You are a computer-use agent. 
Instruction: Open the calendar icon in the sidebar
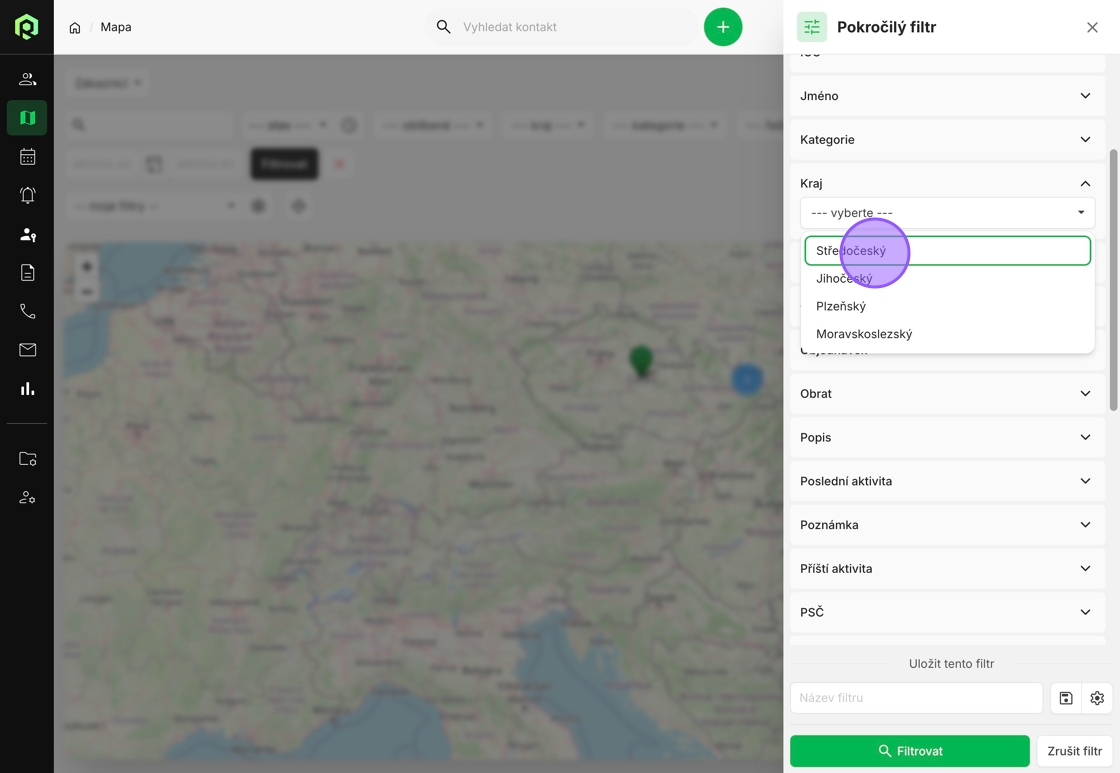[27, 156]
